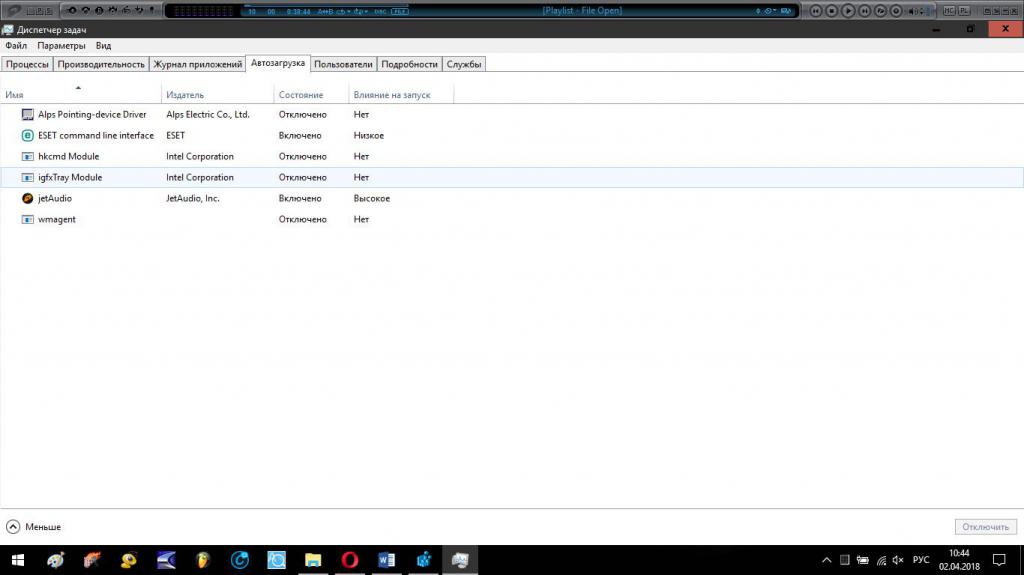Click the ESET green logo icon
Image resolution: width=1024 pixels, height=575 pixels.
[27, 135]
